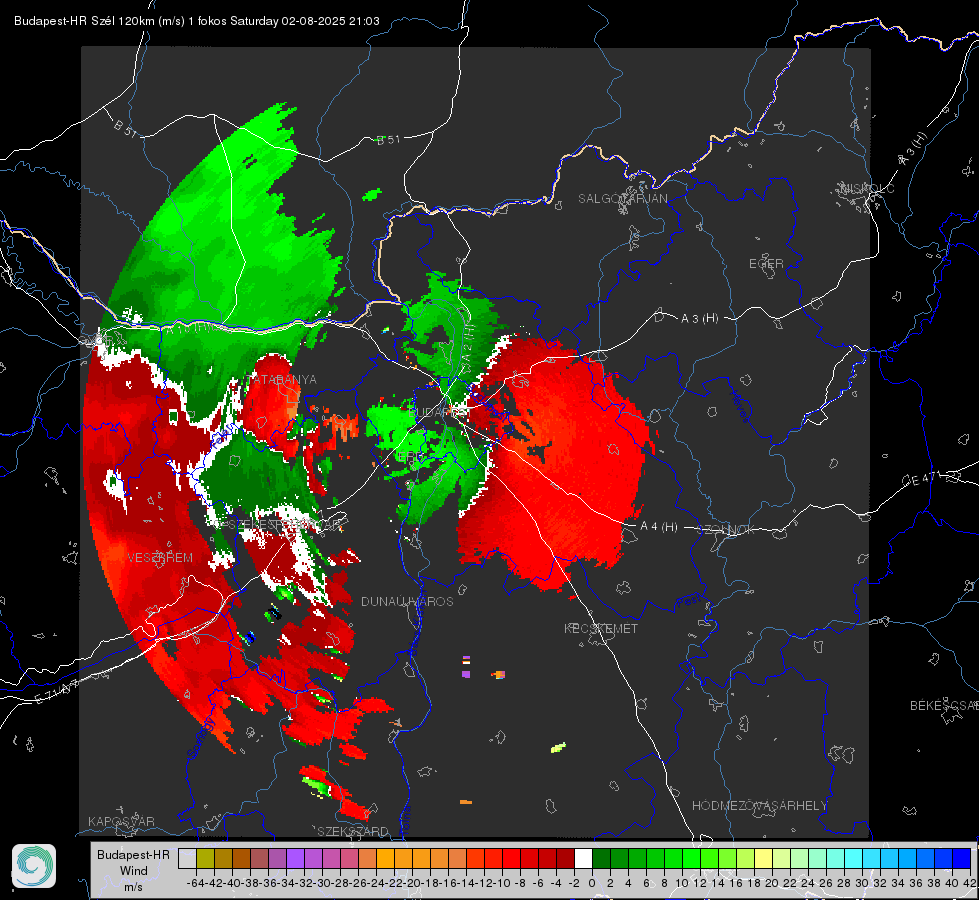The width and height of the screenshot is (979, 900).
Task: Click the 'Budapest-HR Wind m/s' legend label
Action: (x=133, y=871)
